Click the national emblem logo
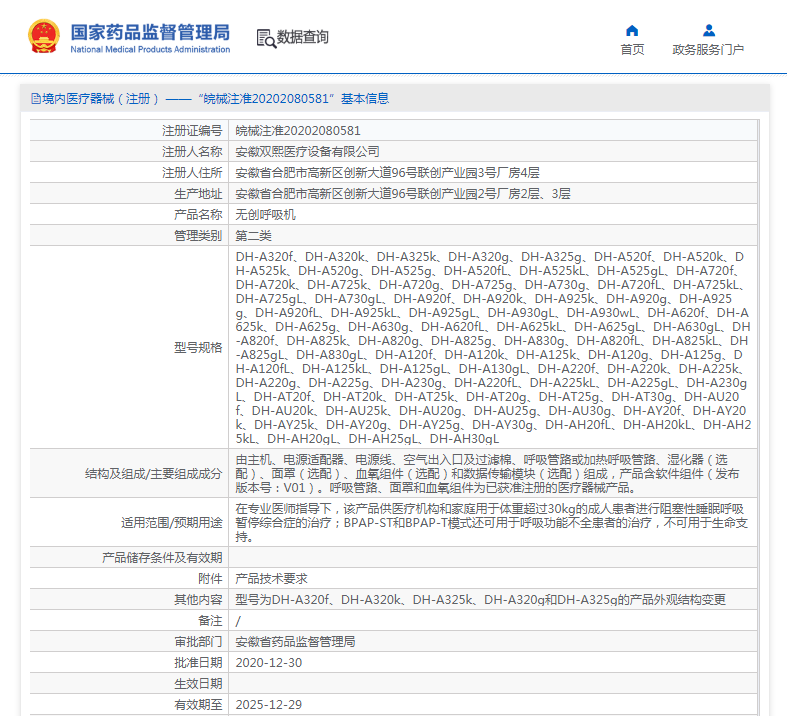This screenshot has height=716, width=787. coord(44,36)
